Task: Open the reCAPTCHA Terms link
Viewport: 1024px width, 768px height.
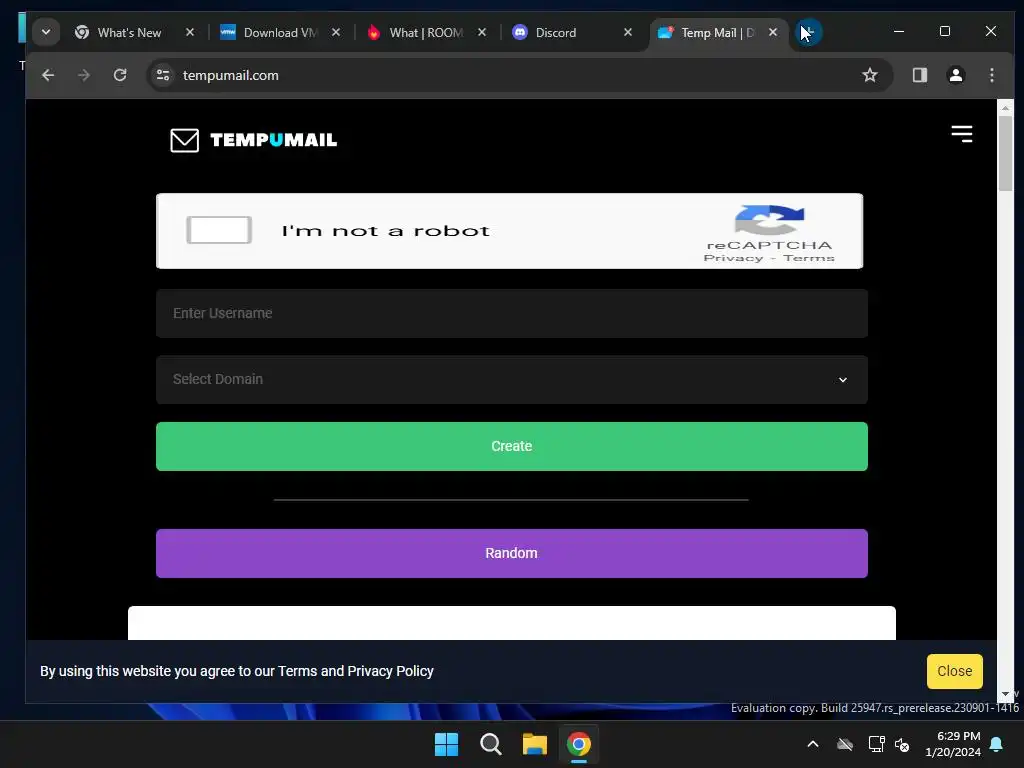Action: [x=808, y=258]
